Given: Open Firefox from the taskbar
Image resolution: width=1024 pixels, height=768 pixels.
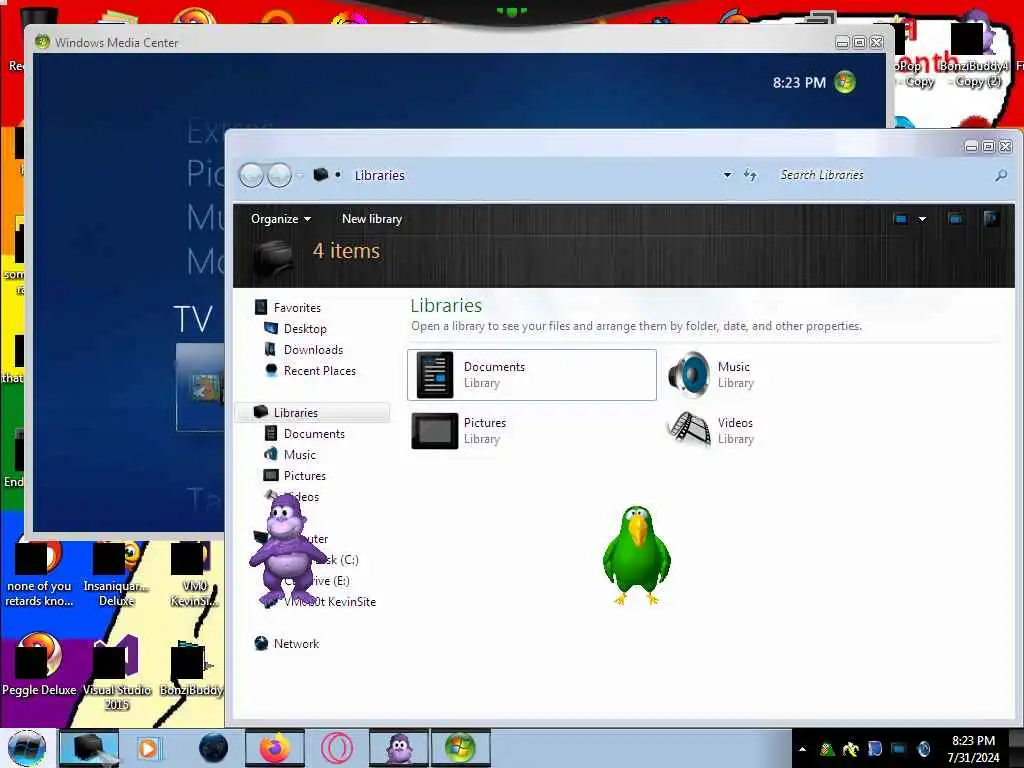Looking at the screenshot, I should point(275,748).
